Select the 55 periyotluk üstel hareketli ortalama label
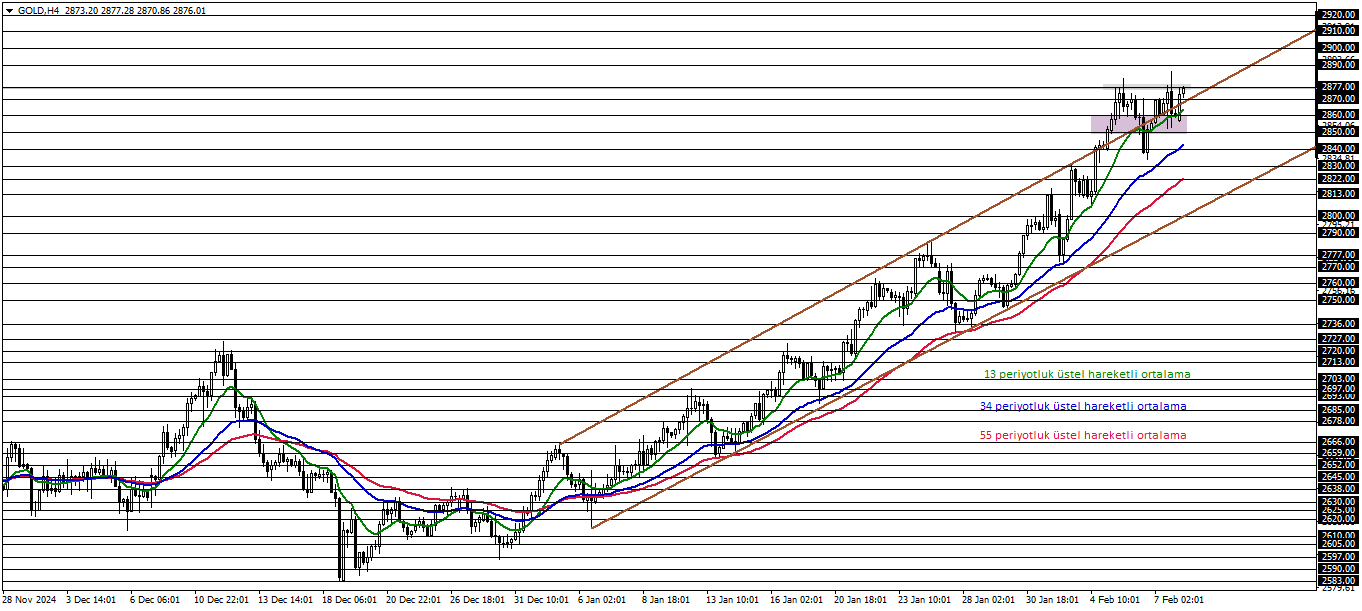 pyautogui.click(x=1083, y=435)
